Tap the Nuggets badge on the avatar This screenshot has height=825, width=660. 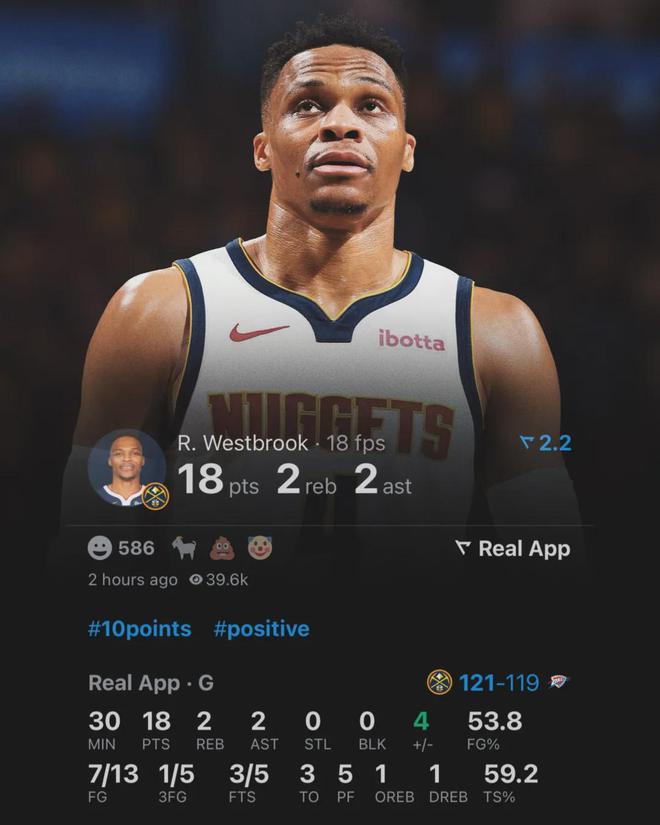[155, 496]
